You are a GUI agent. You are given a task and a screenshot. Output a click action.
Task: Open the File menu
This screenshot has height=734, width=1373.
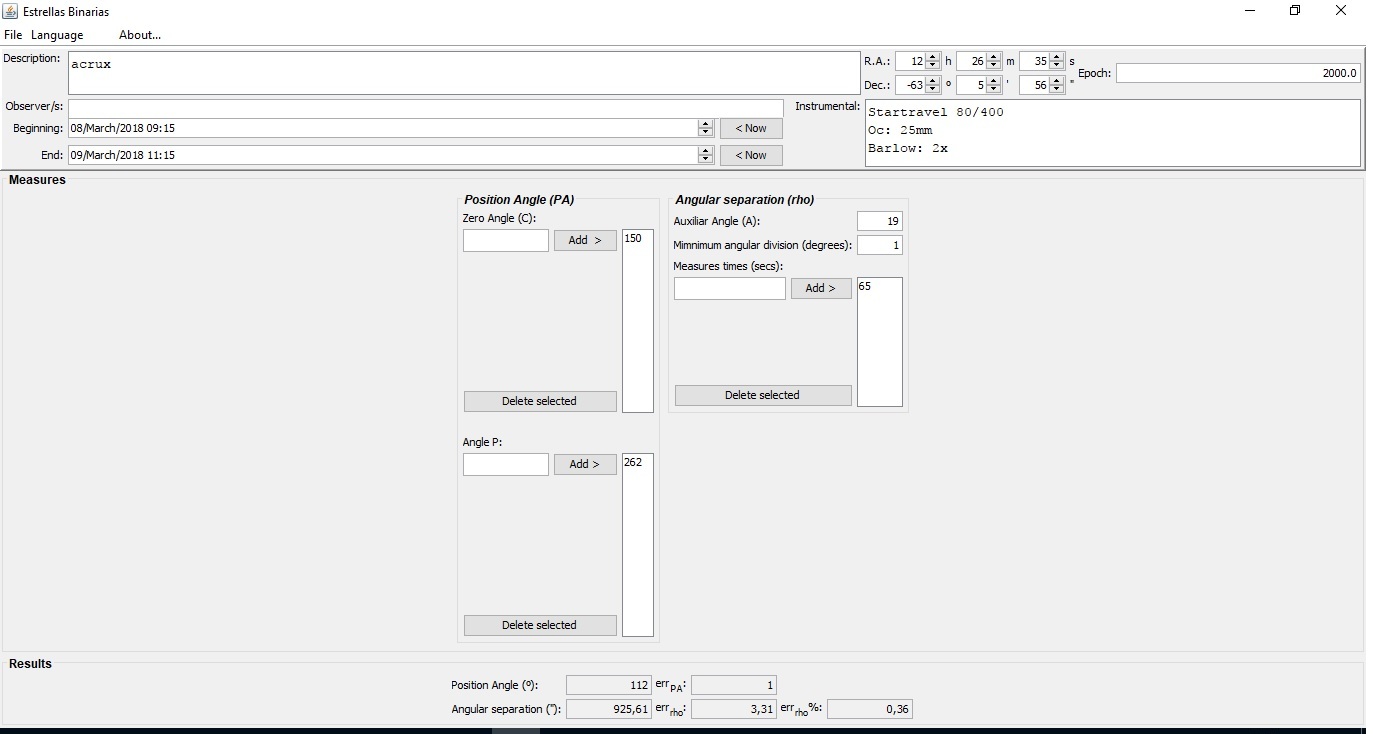coord(13,35)
